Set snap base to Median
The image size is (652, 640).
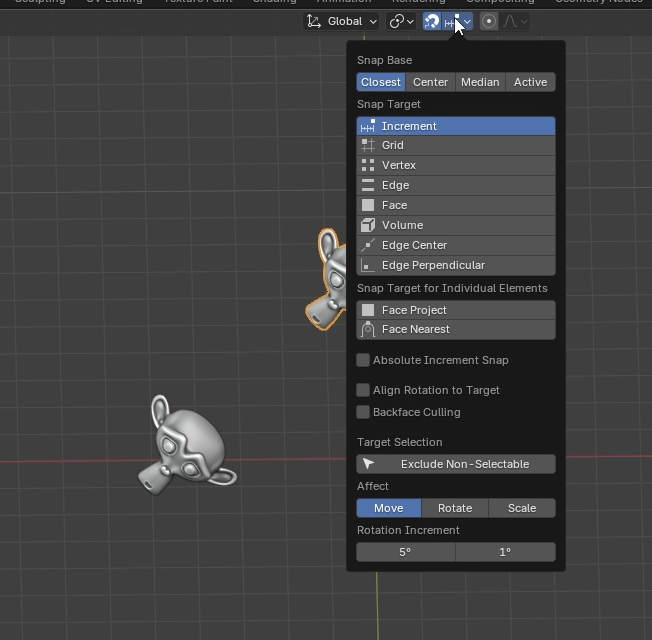[480, 82]
